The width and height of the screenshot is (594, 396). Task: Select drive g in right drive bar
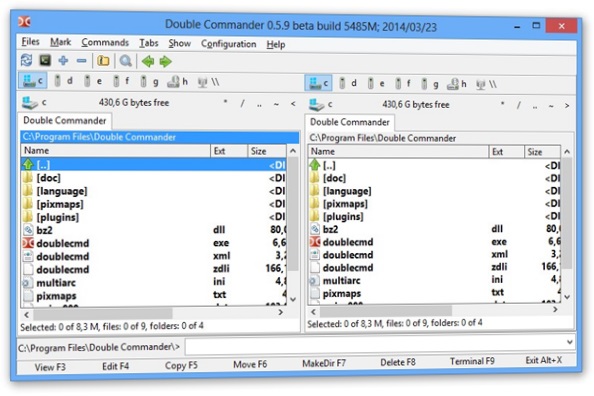pos(430,84)
